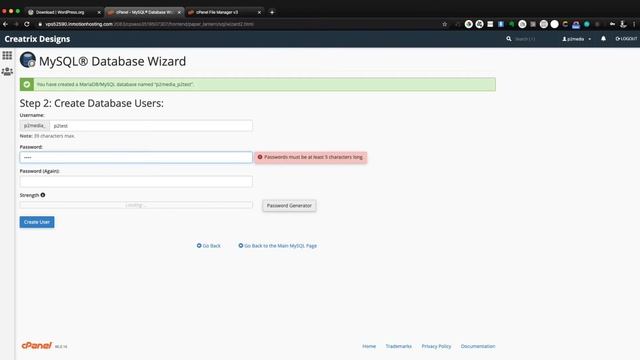Click the Go Back link
This screenshot has height=360, width=640.
pos(209,246)
